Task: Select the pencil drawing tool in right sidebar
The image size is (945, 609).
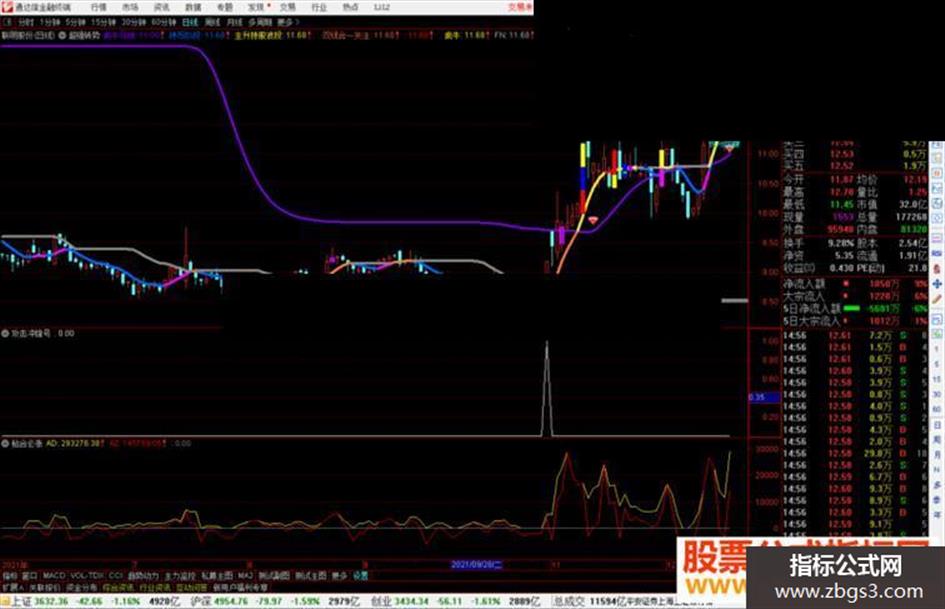Action: [937, 298]
